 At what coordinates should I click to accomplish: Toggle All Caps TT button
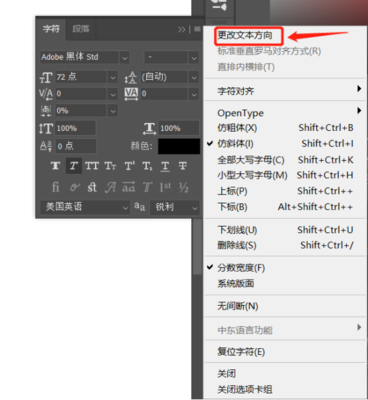(x=92, y=166)
